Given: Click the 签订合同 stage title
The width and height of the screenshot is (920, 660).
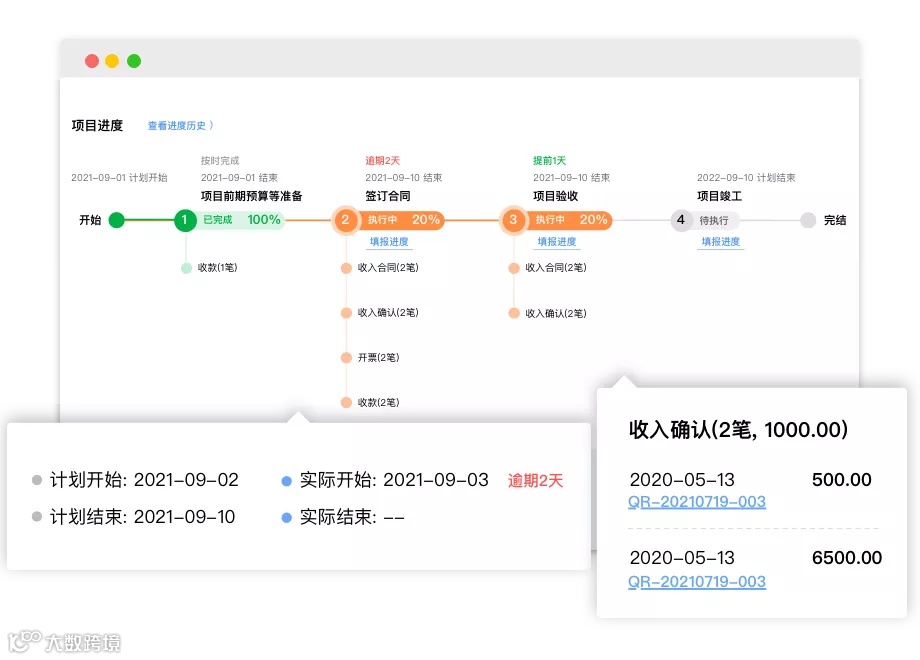Looking at the screenshot, I should pyautogui.click(x=388, y=196).
